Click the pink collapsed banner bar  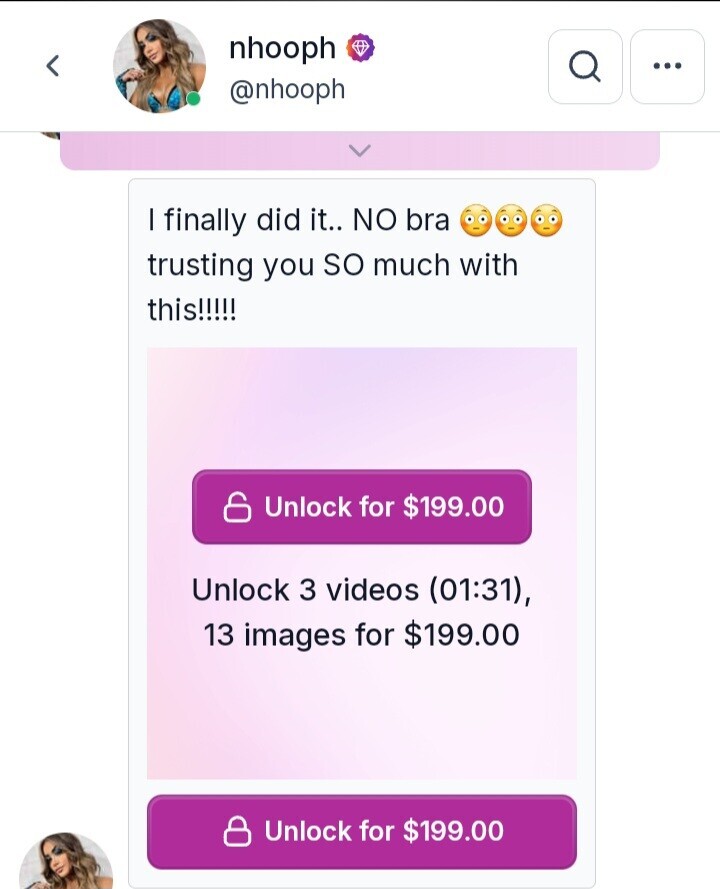[360, 151]
